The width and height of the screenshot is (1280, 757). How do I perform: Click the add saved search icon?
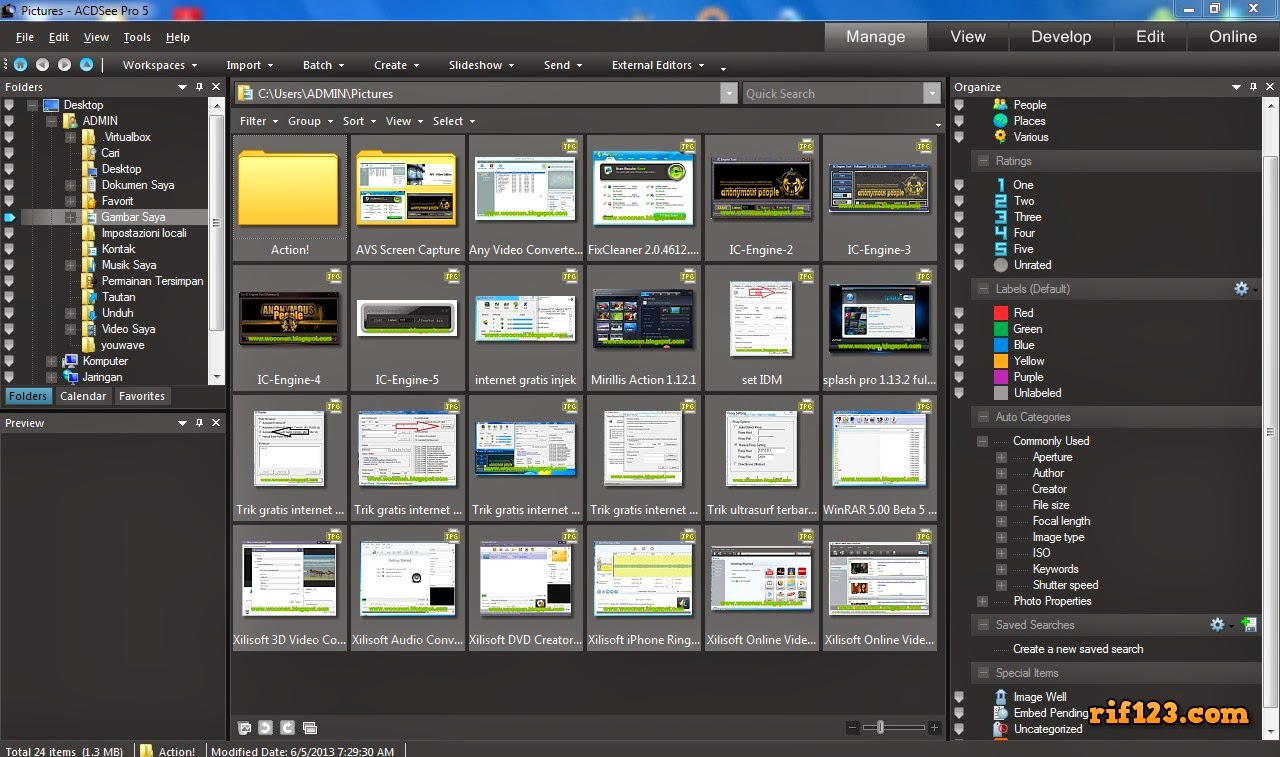(x=1248, y=625)
